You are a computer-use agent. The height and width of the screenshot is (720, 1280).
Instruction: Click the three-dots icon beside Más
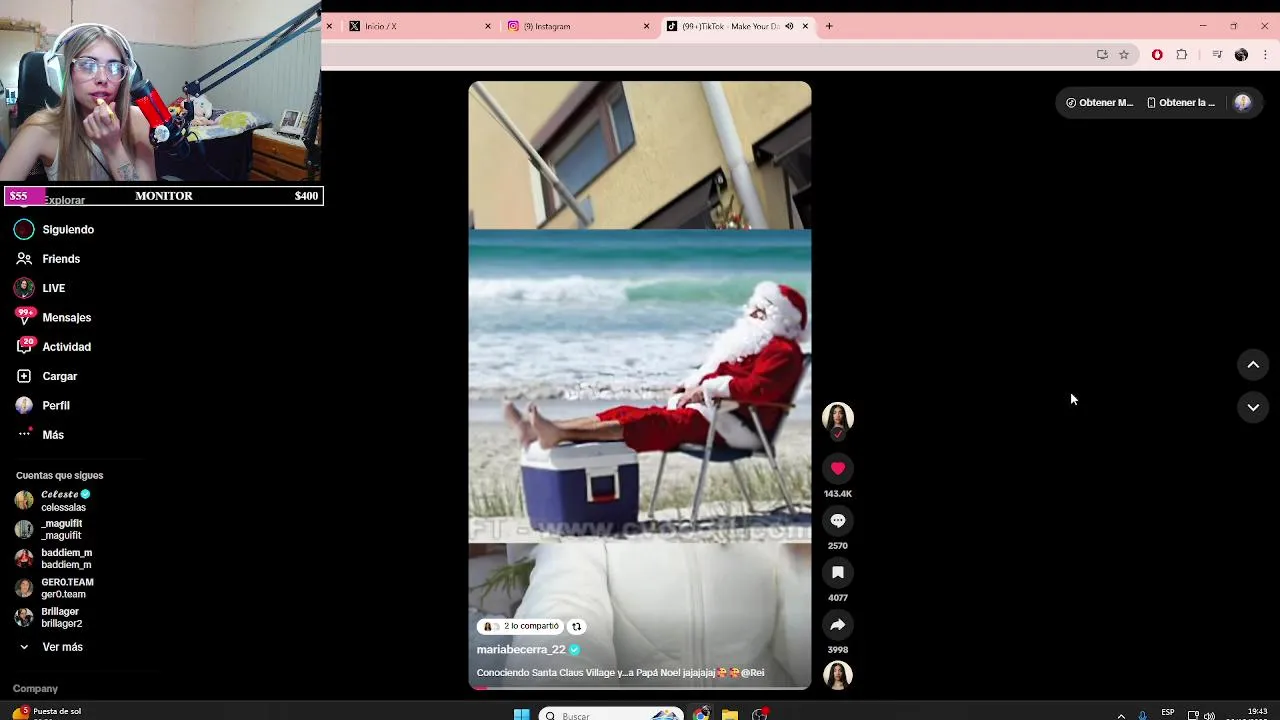tap(24, 434)
